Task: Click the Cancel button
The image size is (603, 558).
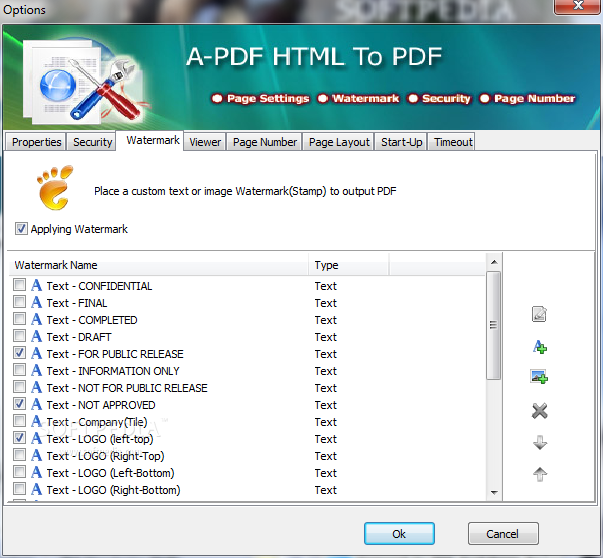Action: [503, 533]
